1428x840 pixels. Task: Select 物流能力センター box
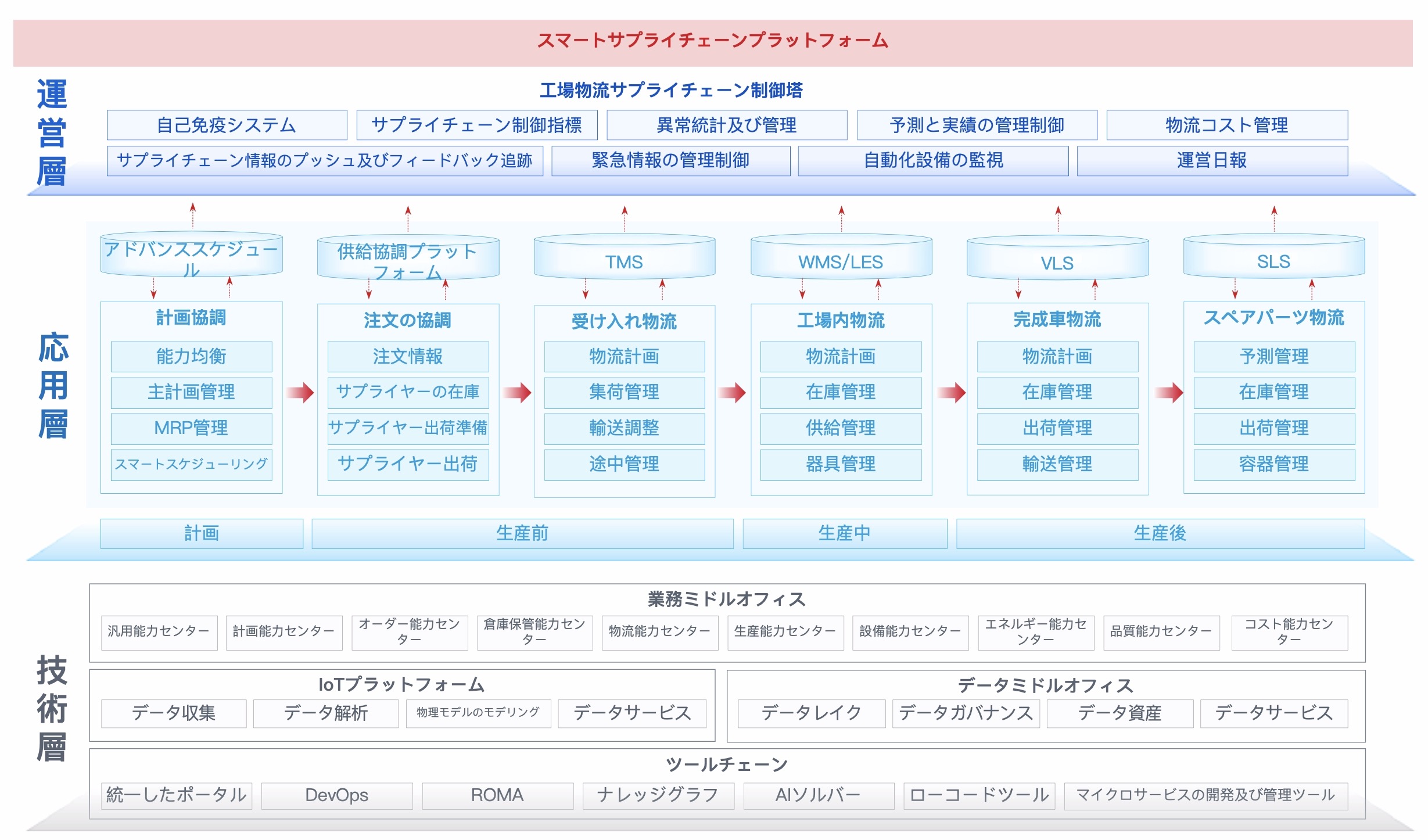click(x=660, y=632)
